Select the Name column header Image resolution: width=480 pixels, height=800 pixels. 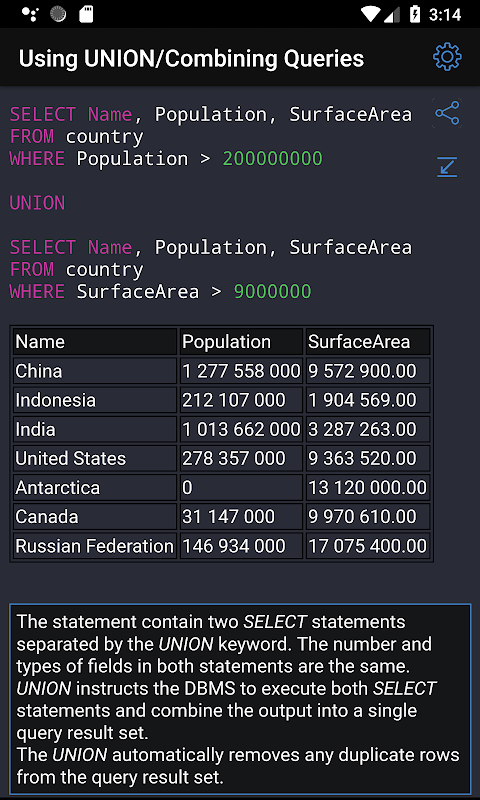95,342
